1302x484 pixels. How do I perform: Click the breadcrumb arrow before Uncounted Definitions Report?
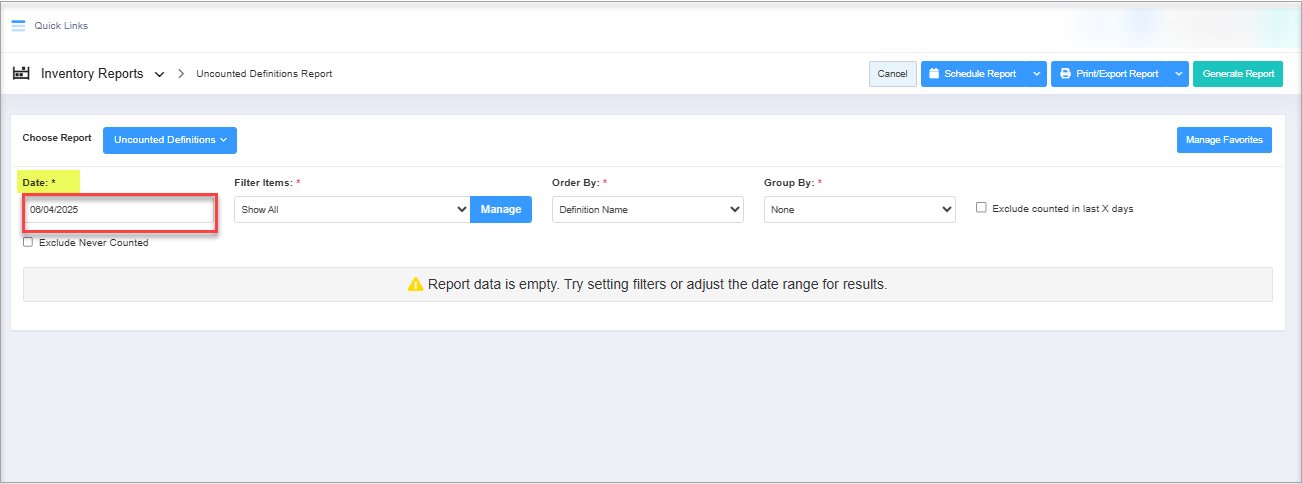pyautogui.click(x=181, y=74)
